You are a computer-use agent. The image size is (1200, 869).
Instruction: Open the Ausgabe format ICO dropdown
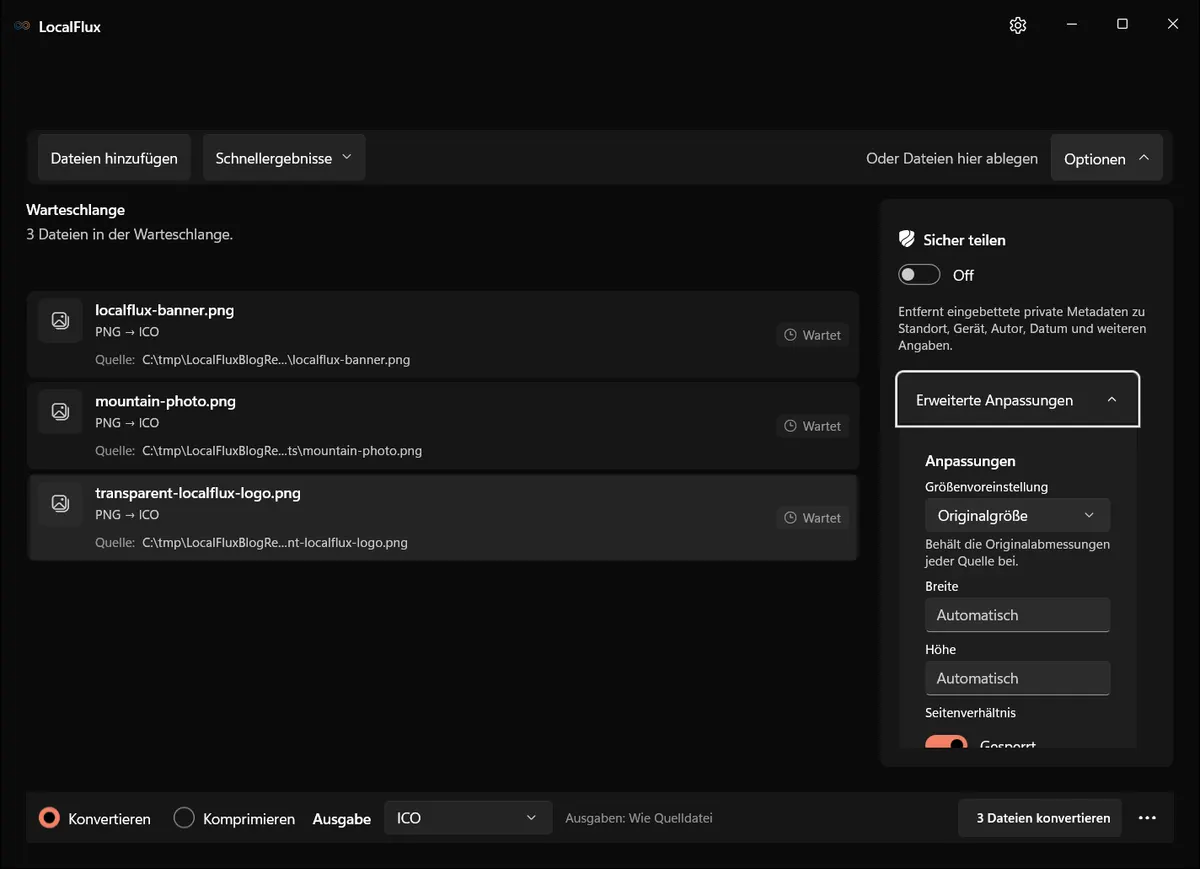(x=468, y=818)
